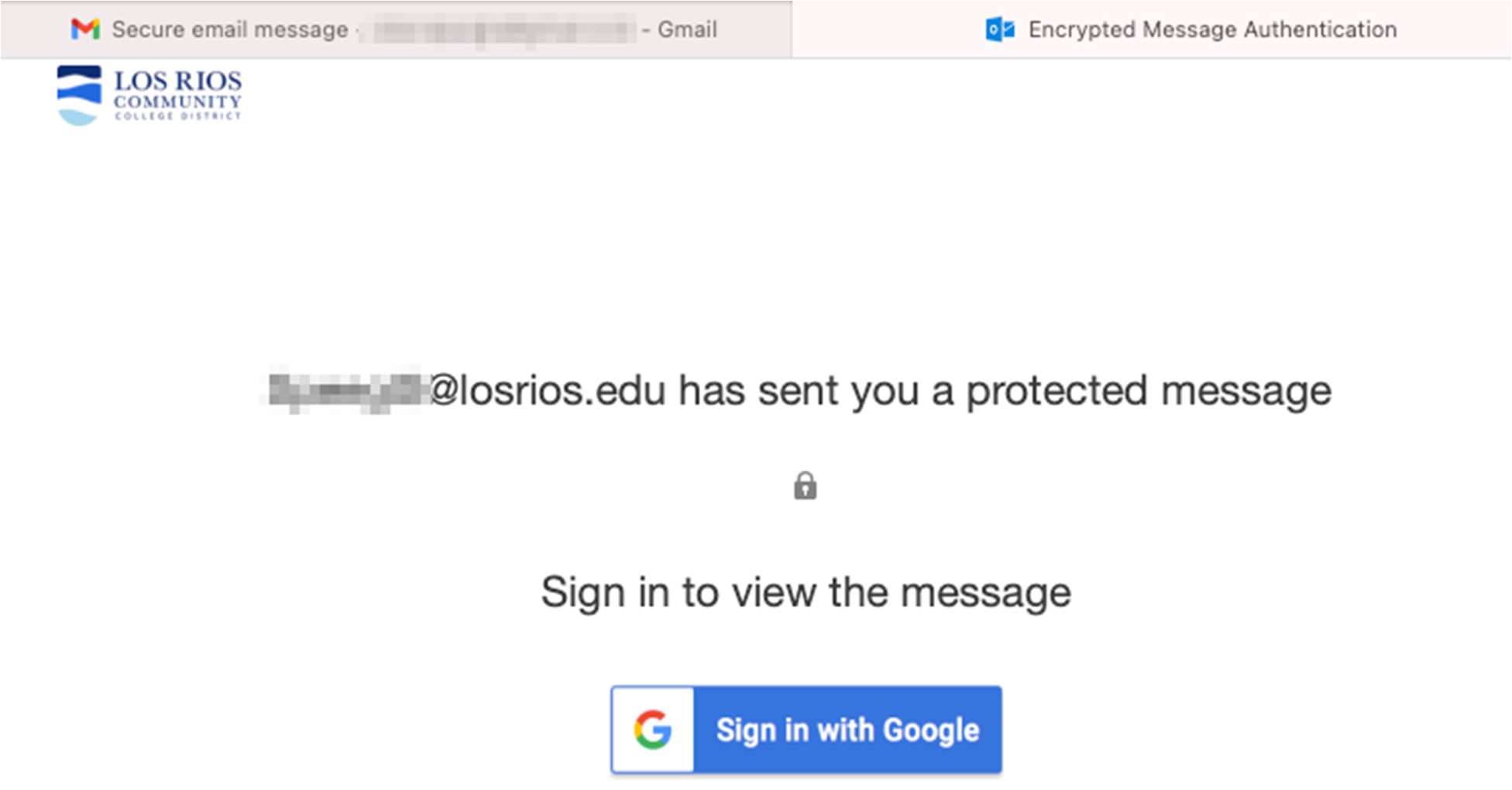
Task: Click the 'LOS RIOS' text in the logo
Action: (x=178, y=81)
